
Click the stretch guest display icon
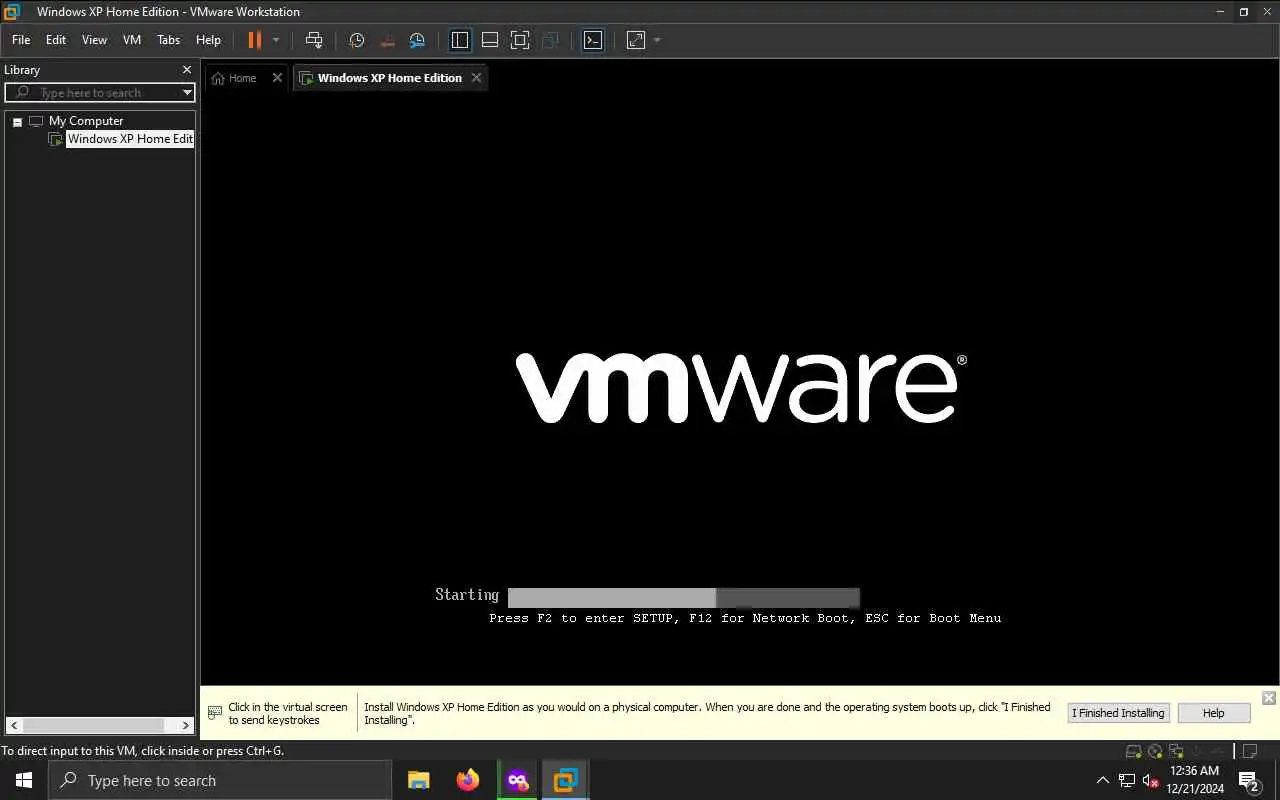click(636, 40)
